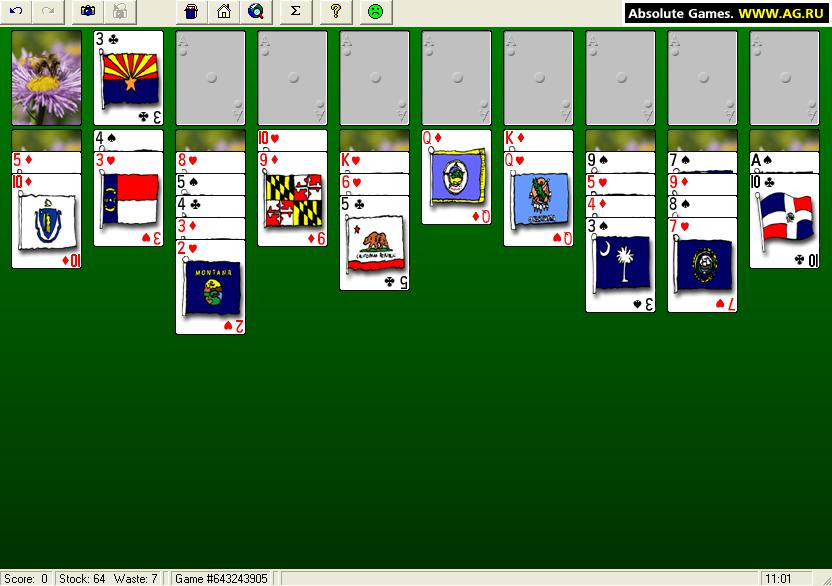Click the 4 of spades card
The height and width of the screenshot is (586, 832).
(128, 141)
